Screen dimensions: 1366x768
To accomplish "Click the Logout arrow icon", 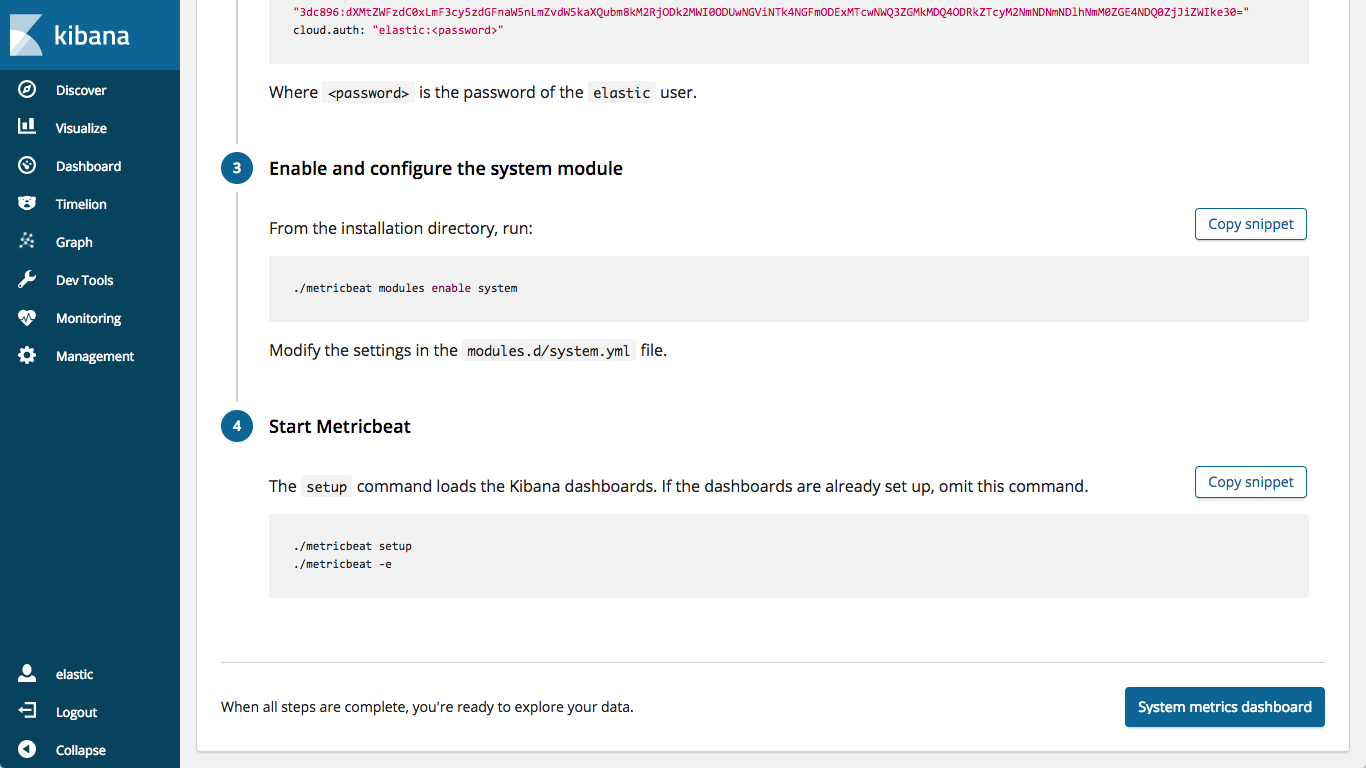I will [27, 712].
